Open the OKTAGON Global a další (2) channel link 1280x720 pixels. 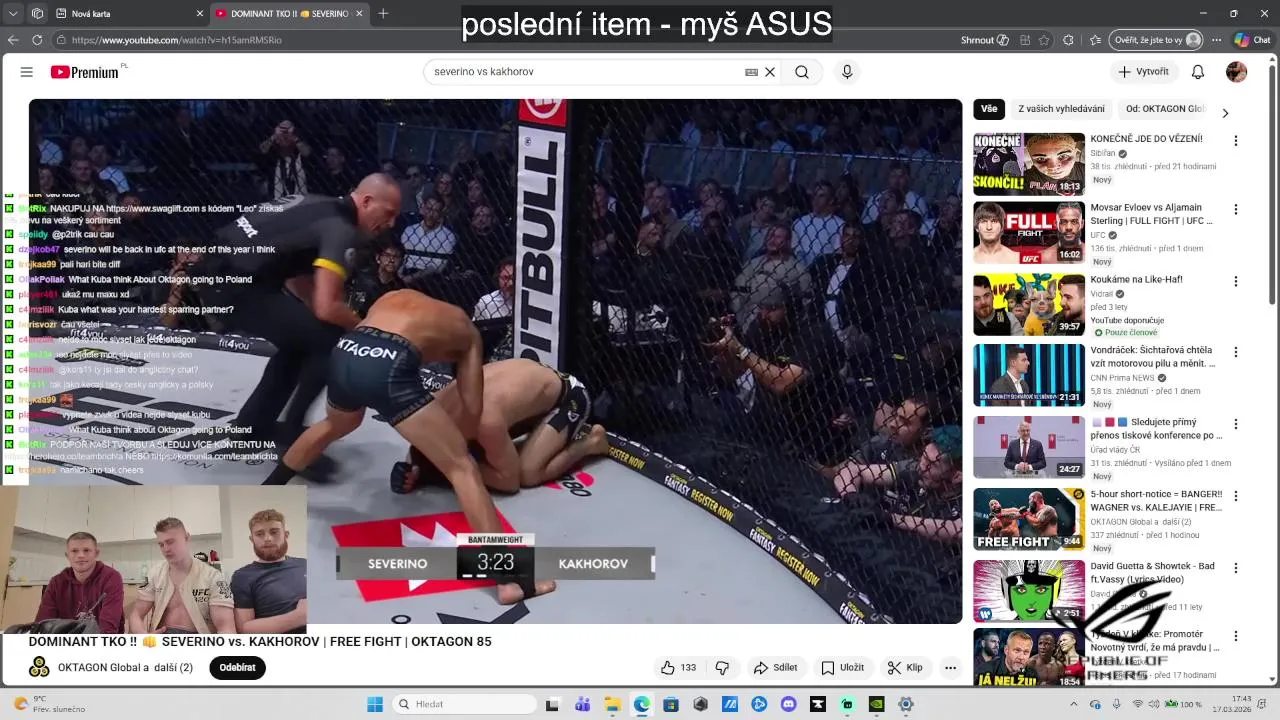coord(125,668)
